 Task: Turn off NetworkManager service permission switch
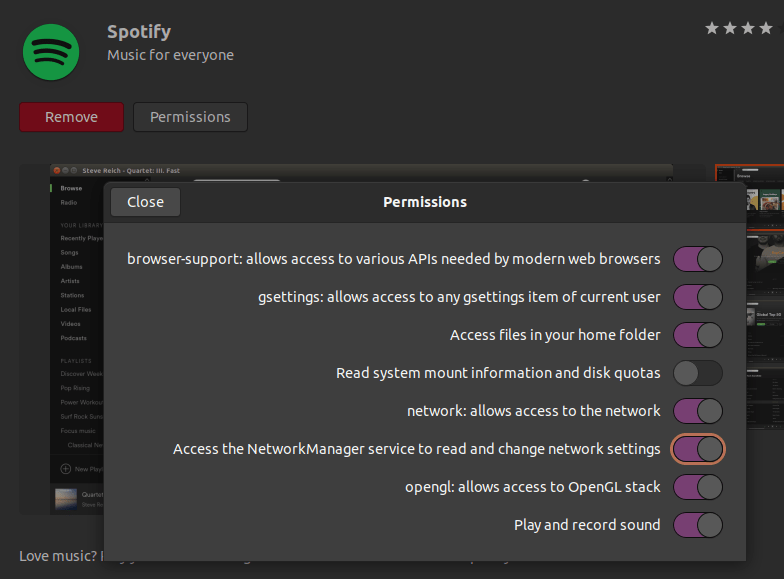pyautogui.click(x=698, y=449)
